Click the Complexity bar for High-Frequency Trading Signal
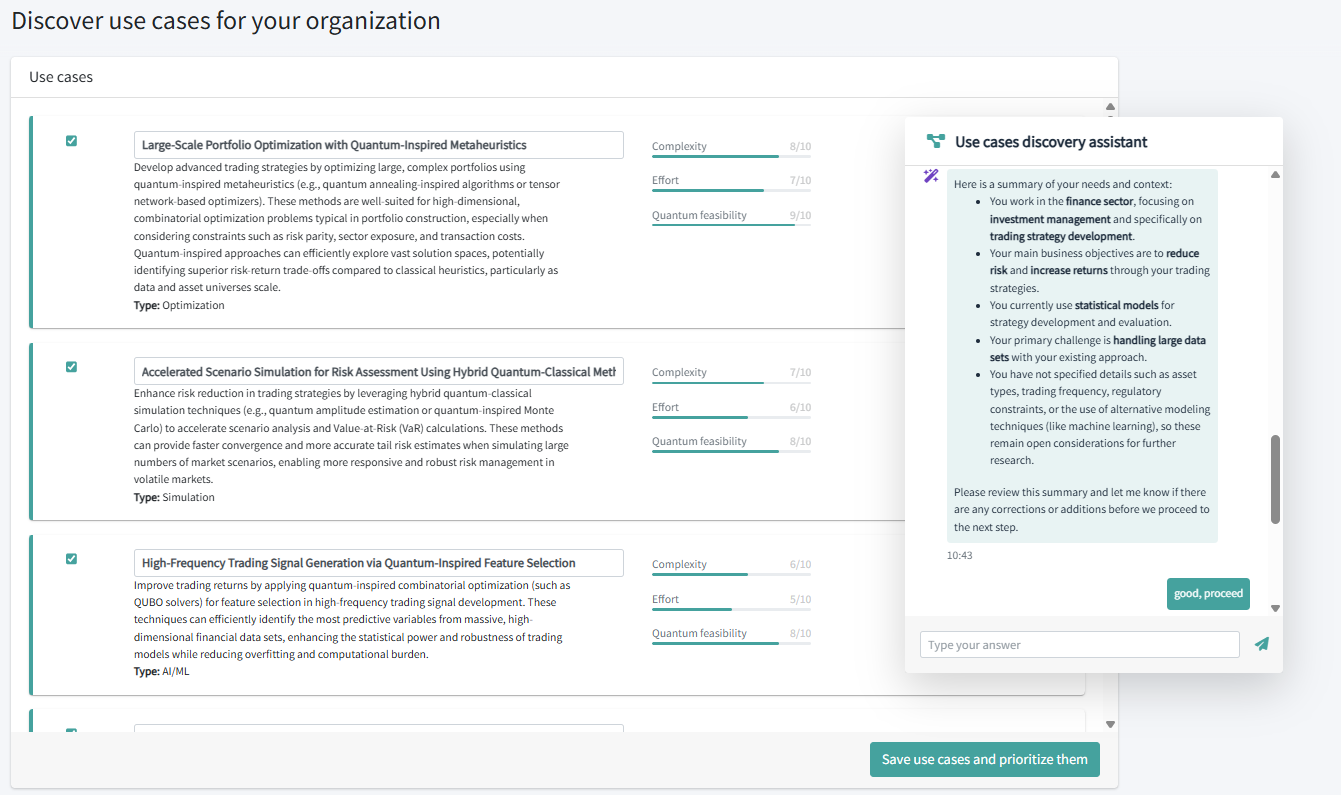Viewport: 1341px width, 795px height. pos(731,574)
